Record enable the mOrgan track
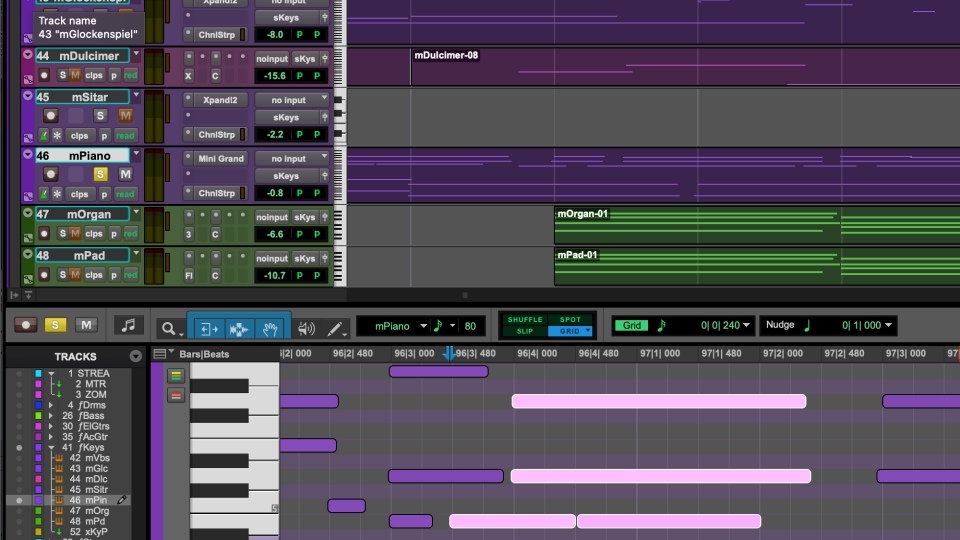Screen dimensions: 960x540 (43, 233)
